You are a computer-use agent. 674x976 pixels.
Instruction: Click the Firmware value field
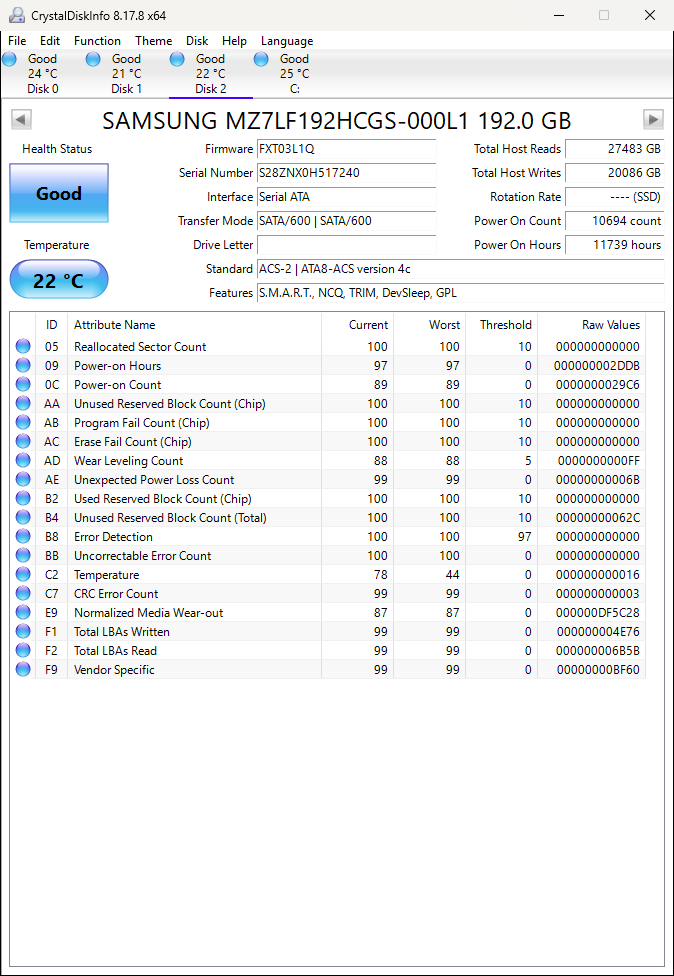346,149
